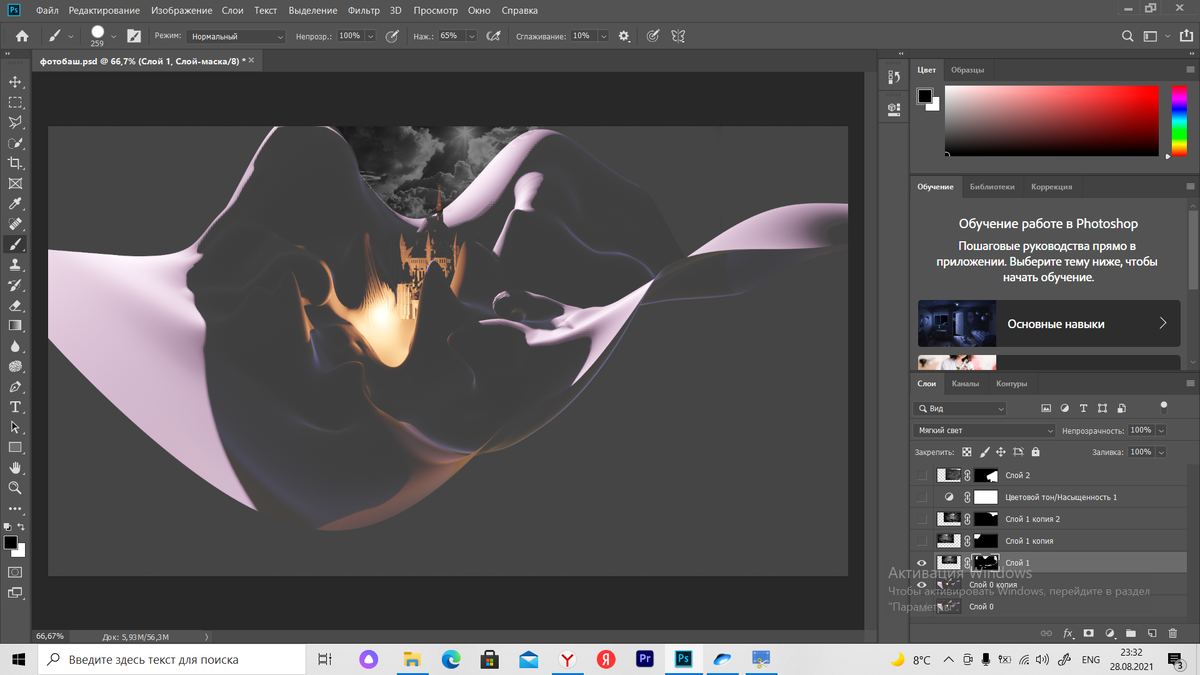Image resolution: width=1200 pixels, height=675 pixels.
Task: Select the Eraser tool
Action: click(15, 305)
